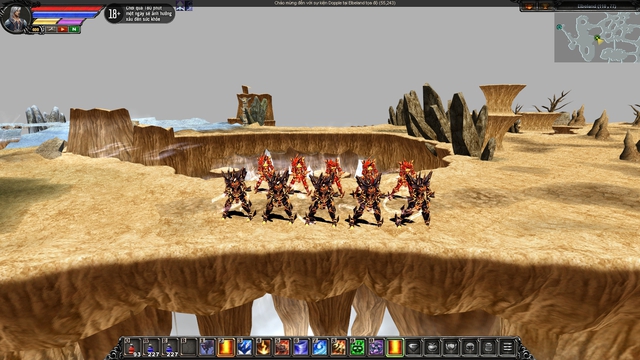Screen dimensions: 640x360
Task: Click the purple orb skill icon
Action: tap(376, 348)
